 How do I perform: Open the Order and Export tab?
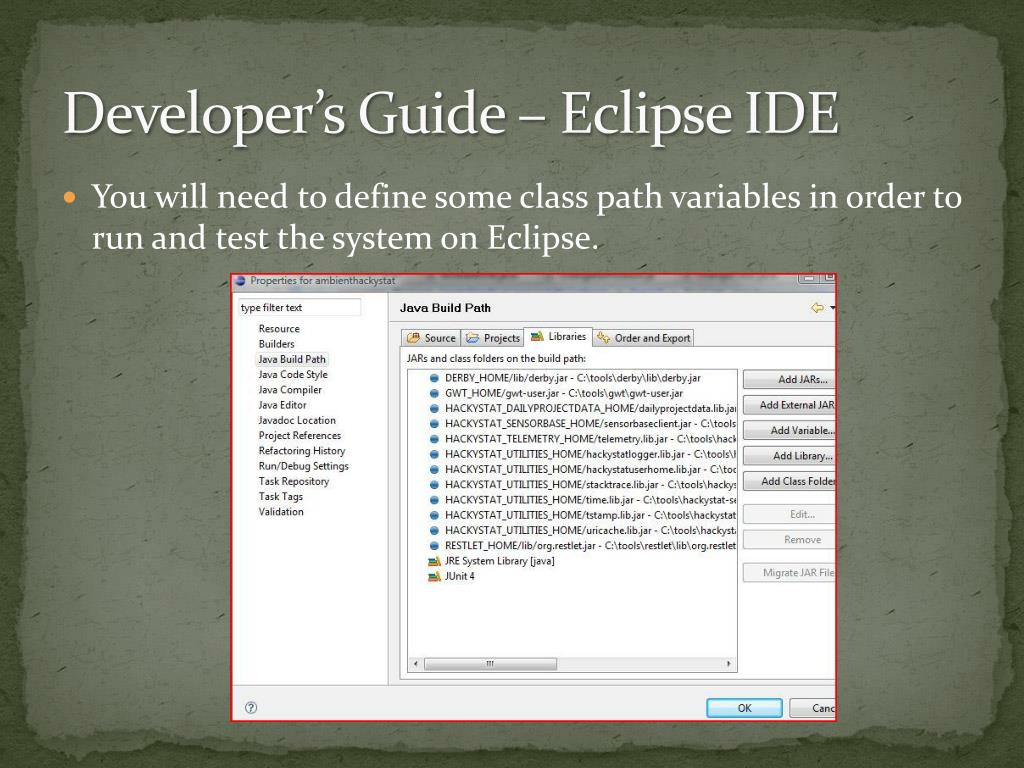(x=644, y=338)
